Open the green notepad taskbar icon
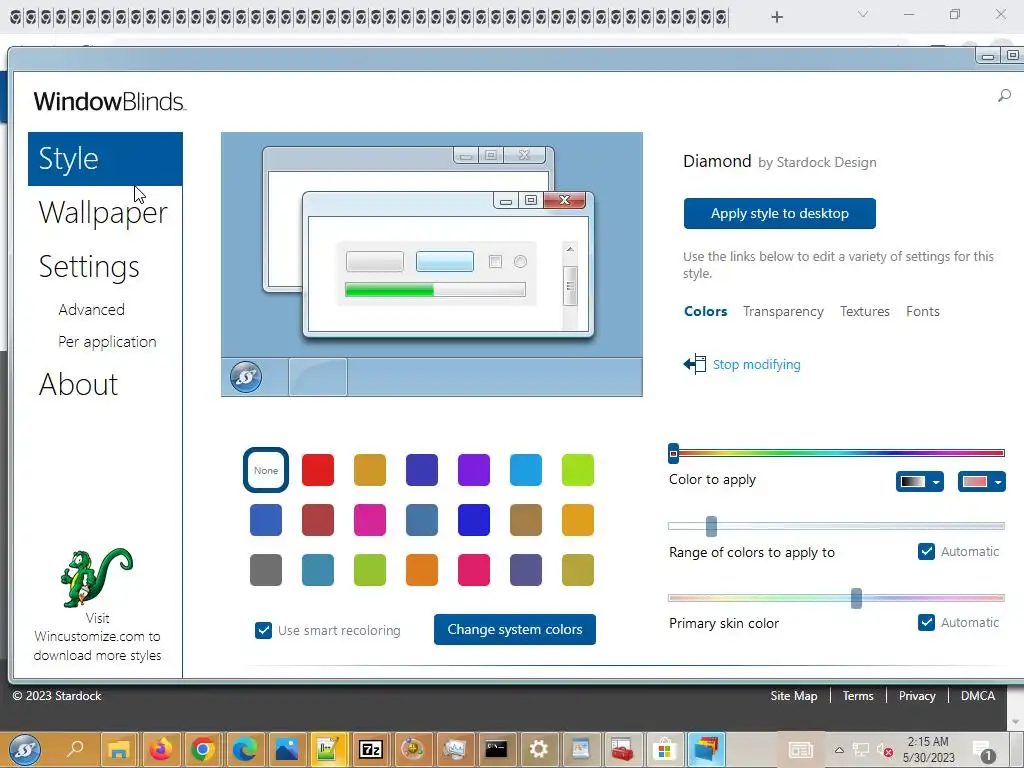1024x768 pixels. 328,750
